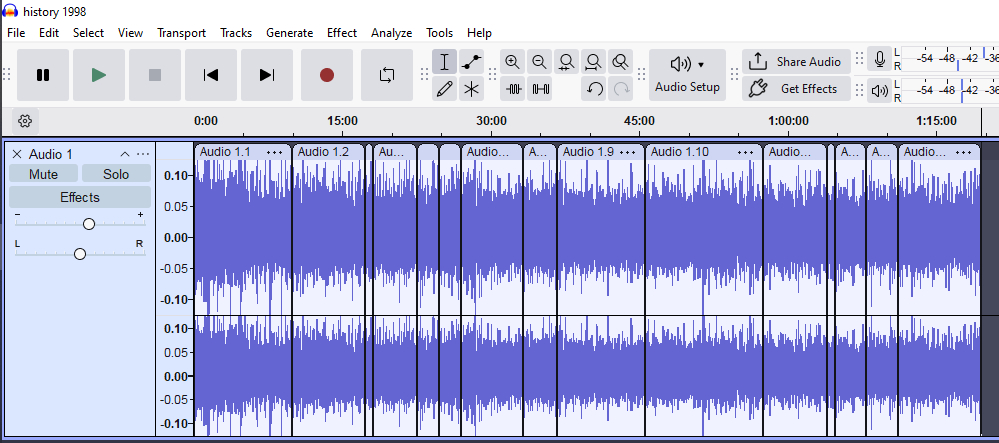The width and height of the screenshot is (999, 443).
Task: Solo the Audio 1 track
Action: pos(116,174)
